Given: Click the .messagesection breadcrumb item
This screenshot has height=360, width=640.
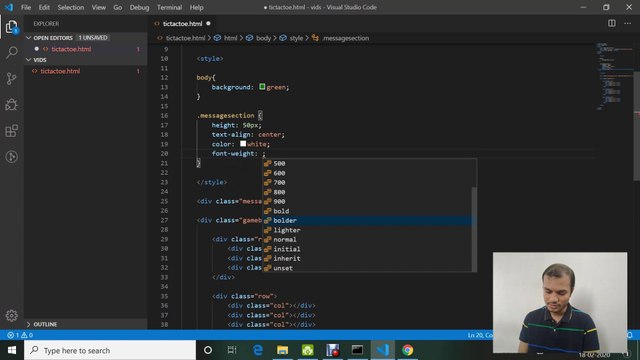Looking at the screenshot, I should [x=345, y=38].
